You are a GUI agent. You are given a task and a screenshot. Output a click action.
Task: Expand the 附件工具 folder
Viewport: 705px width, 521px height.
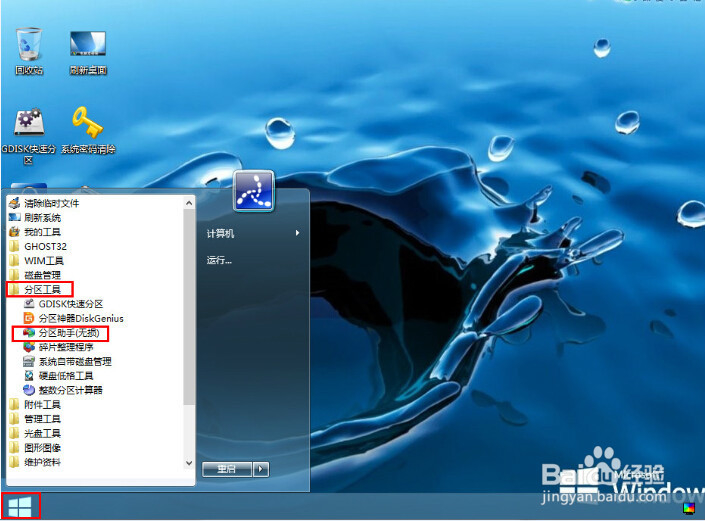pyautogui.click(x=35, y=405)
